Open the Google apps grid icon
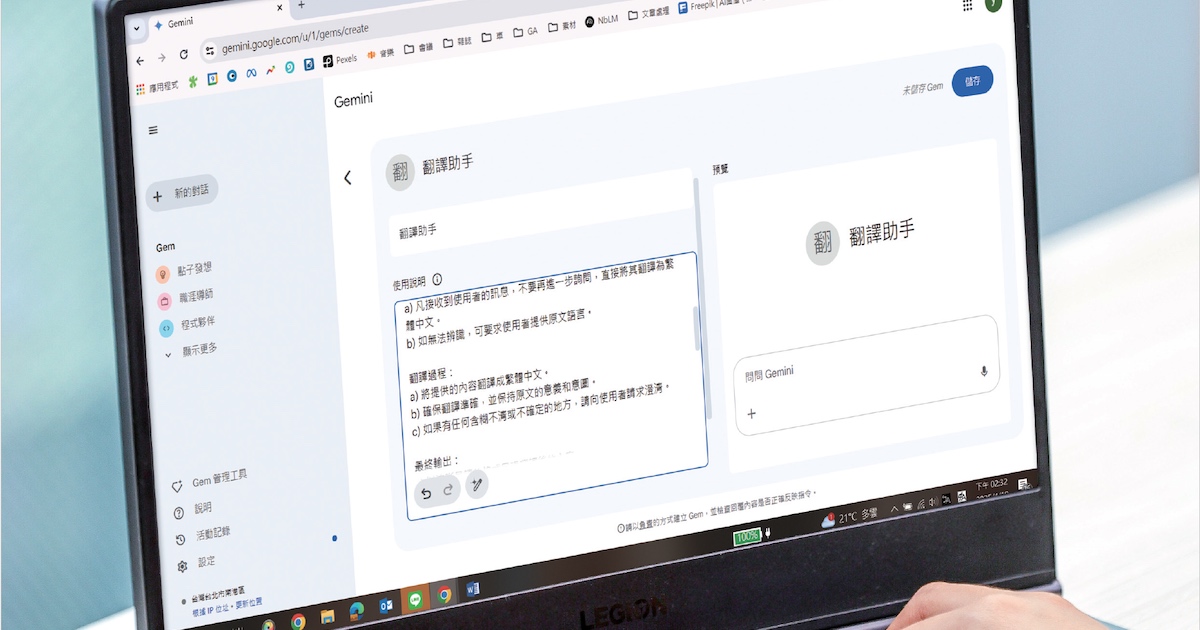 pyautogui.click(x=967, y=4)
